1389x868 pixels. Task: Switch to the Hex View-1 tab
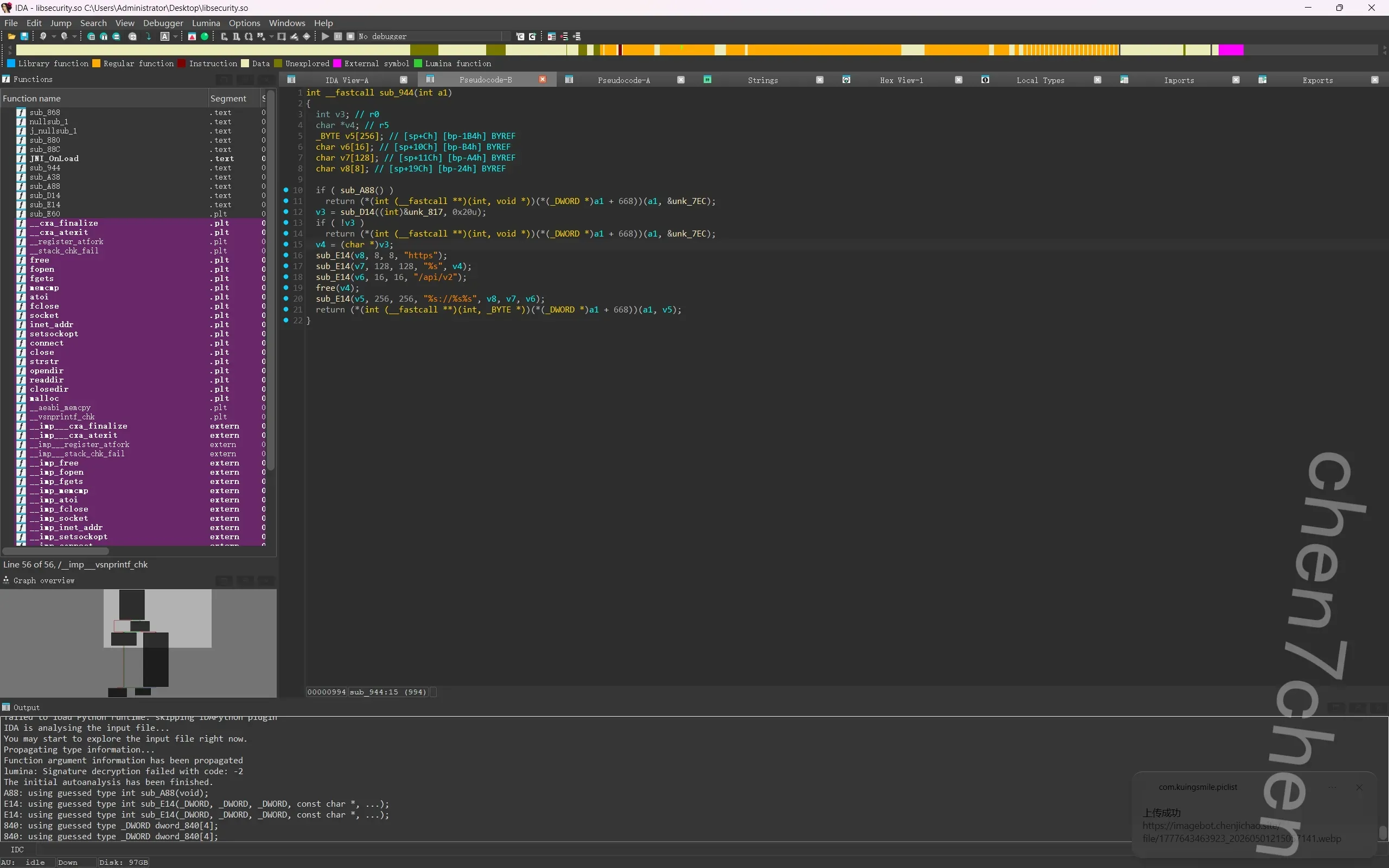pos(902,80)
